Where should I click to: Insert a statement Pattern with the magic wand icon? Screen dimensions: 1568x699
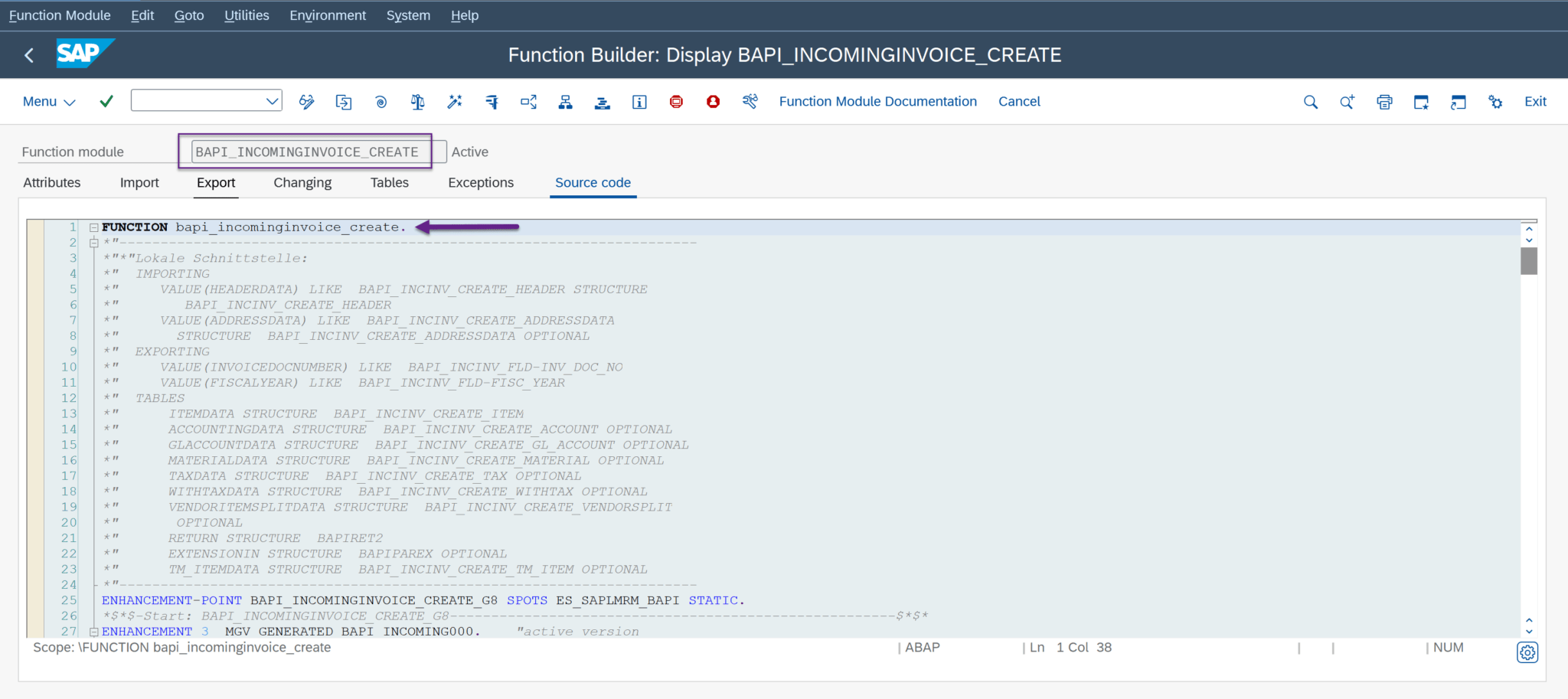tap(454, 100)
